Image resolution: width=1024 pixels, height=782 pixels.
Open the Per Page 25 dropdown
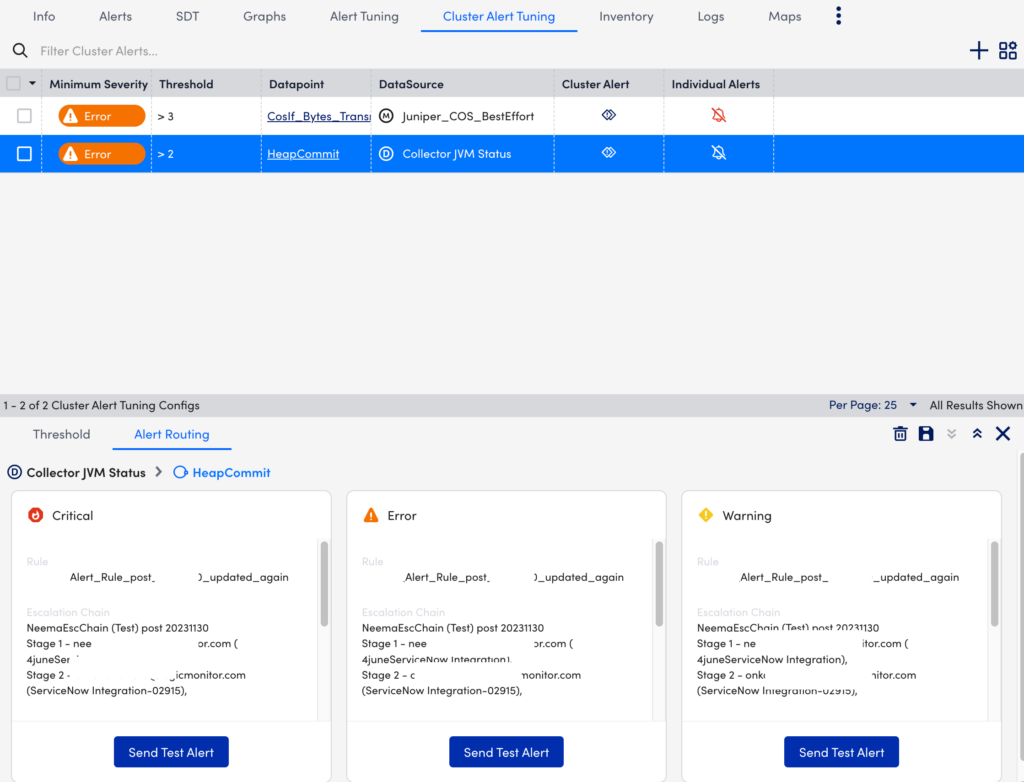point(870,405)
